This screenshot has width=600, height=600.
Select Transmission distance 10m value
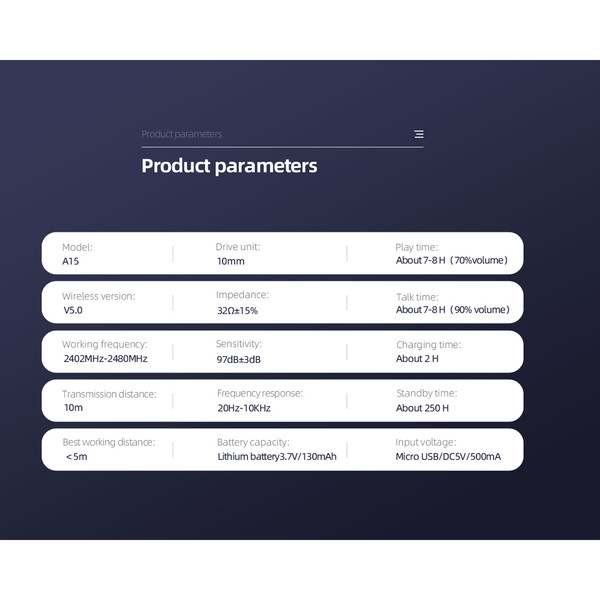73,408
